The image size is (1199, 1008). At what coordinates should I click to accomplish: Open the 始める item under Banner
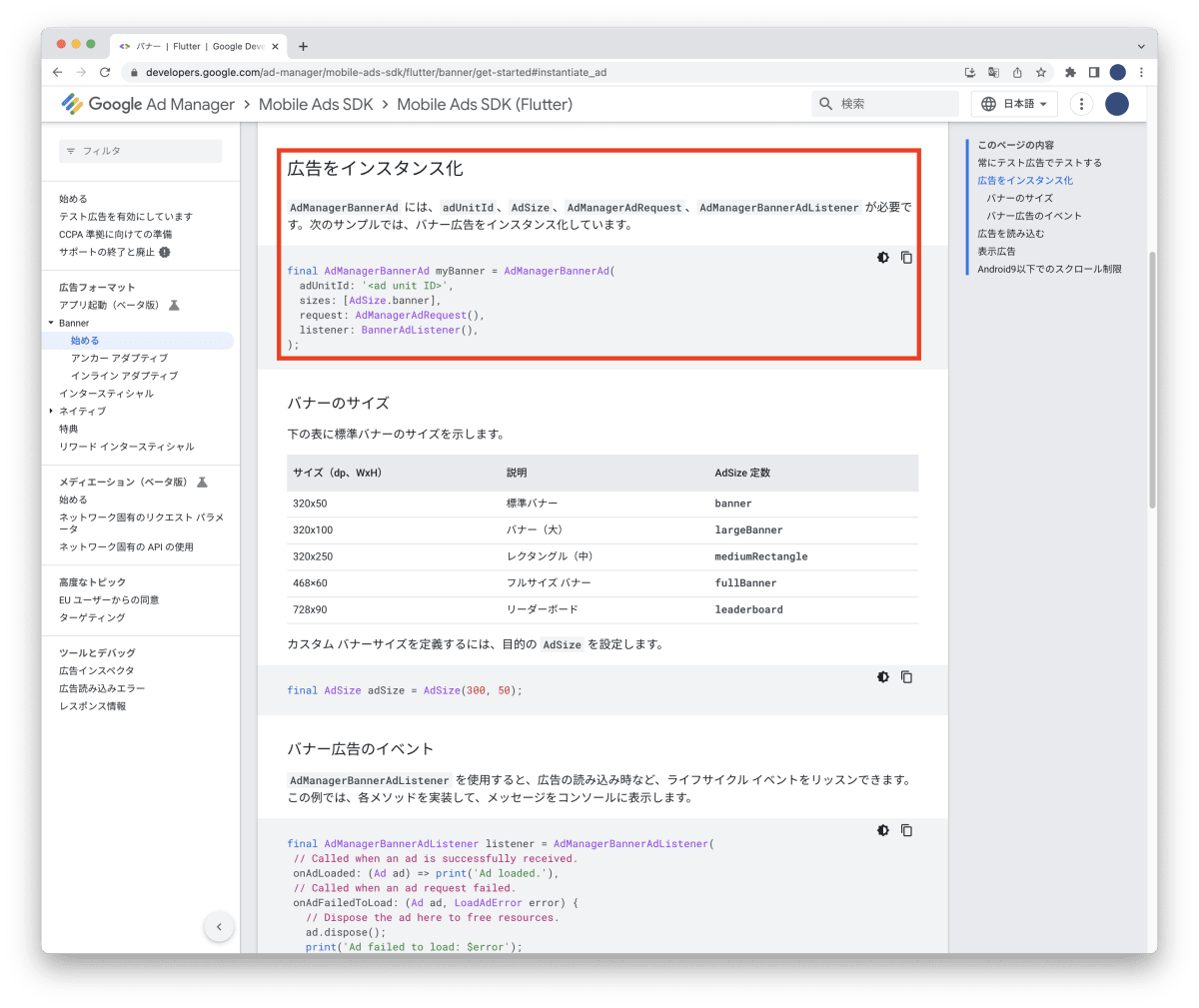pyautogui.click(x=85, y=341)
